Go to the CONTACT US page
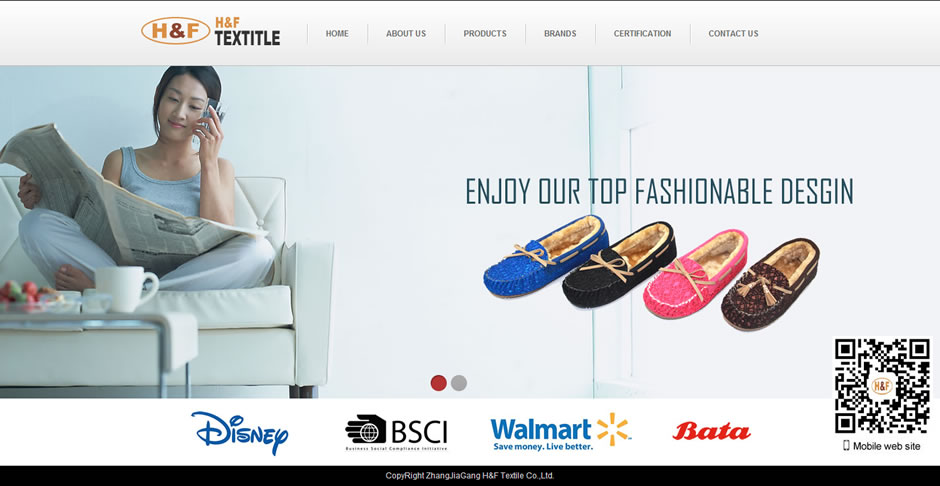Screen dimensions: 940x486 (x=733, y=34)
